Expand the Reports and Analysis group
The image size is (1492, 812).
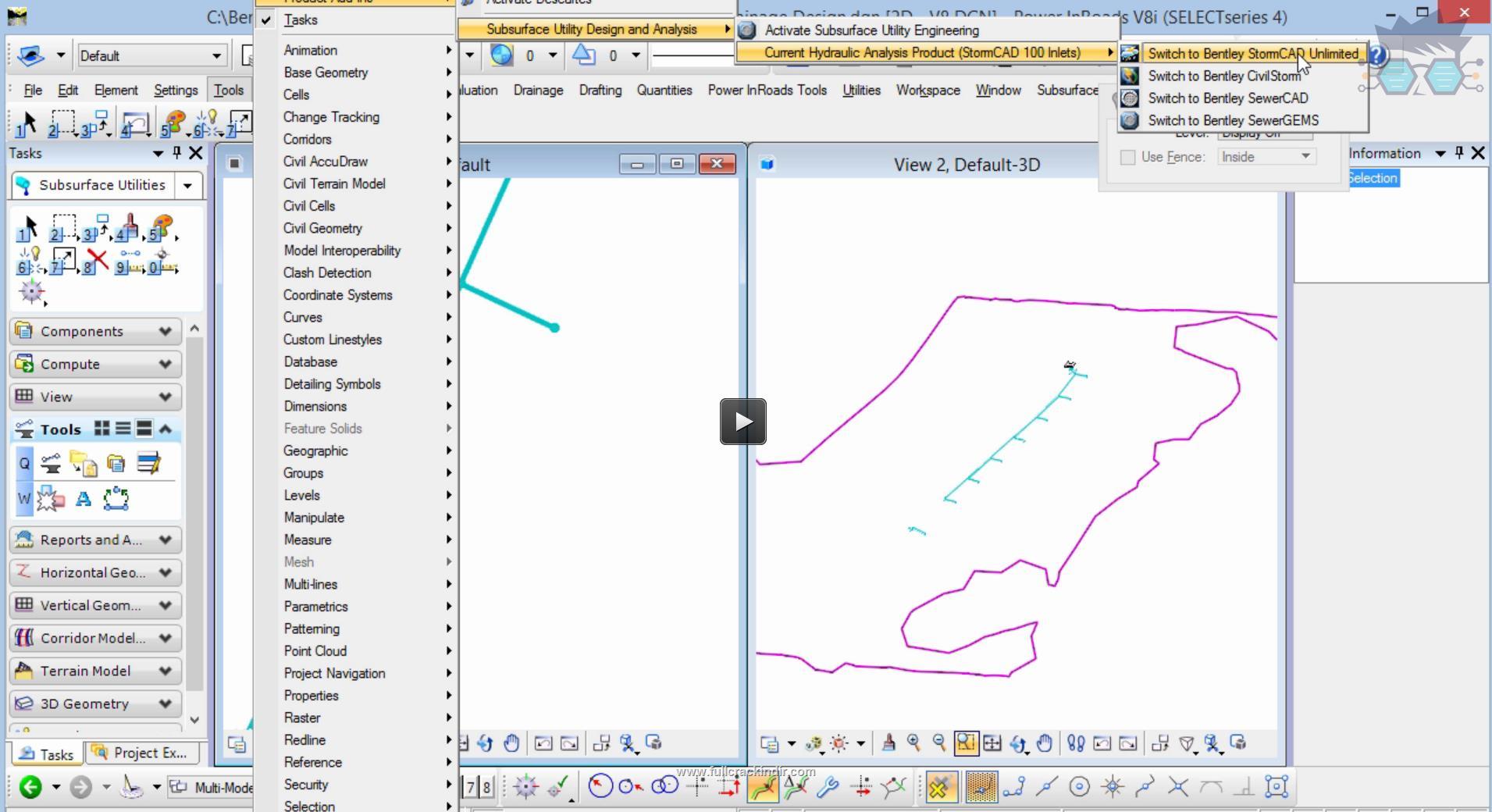coord(96,540)
